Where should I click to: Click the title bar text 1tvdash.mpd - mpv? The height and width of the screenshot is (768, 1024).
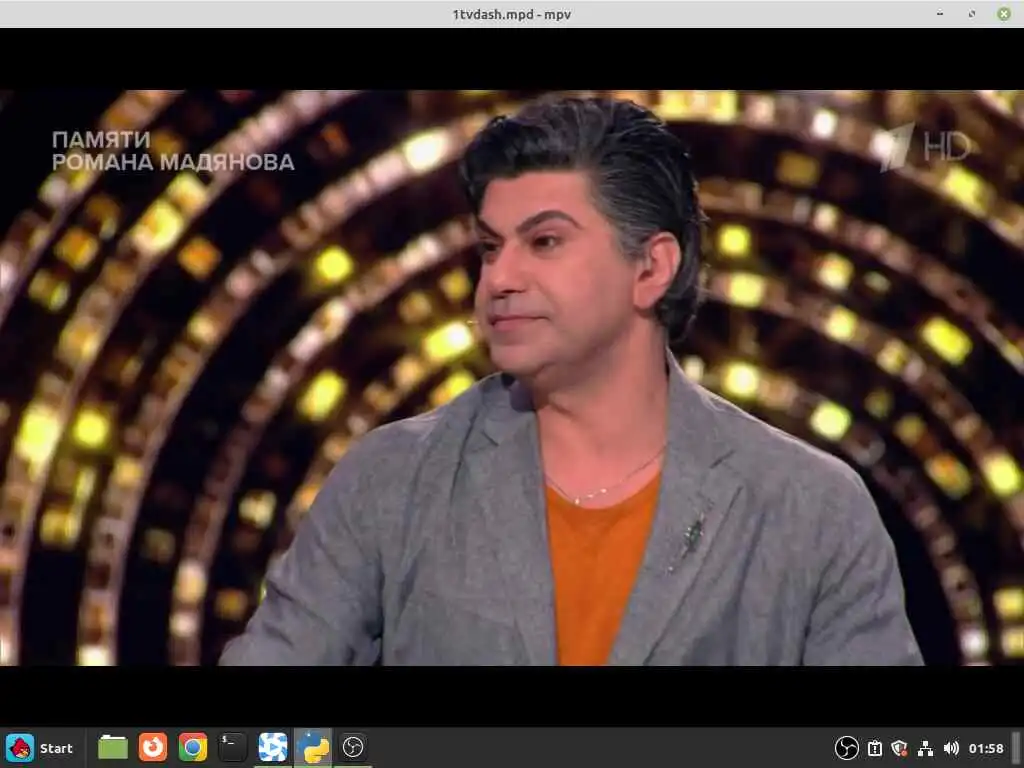(x=512, y=14)
